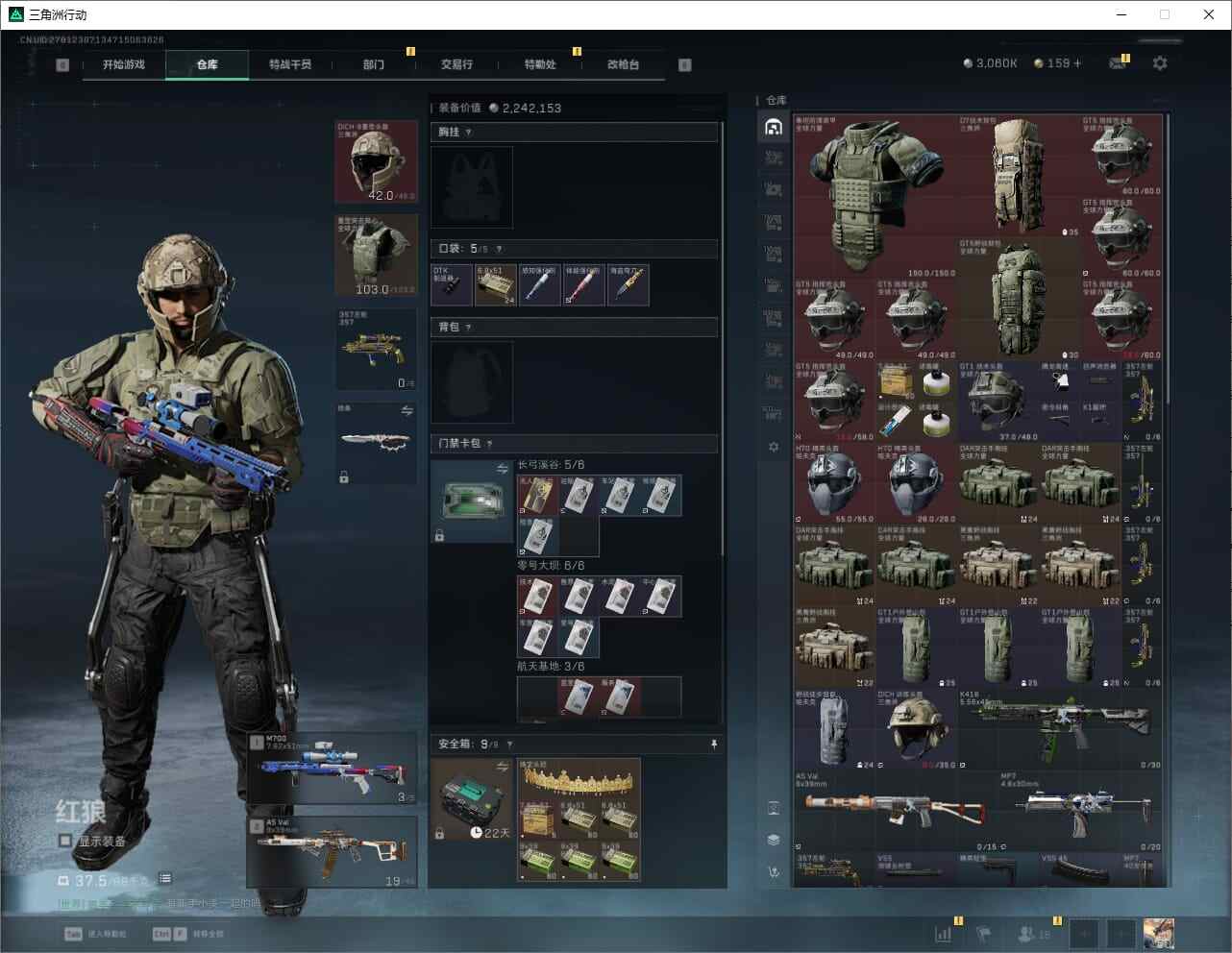Open the mail inbox icon

point(1117,63)
